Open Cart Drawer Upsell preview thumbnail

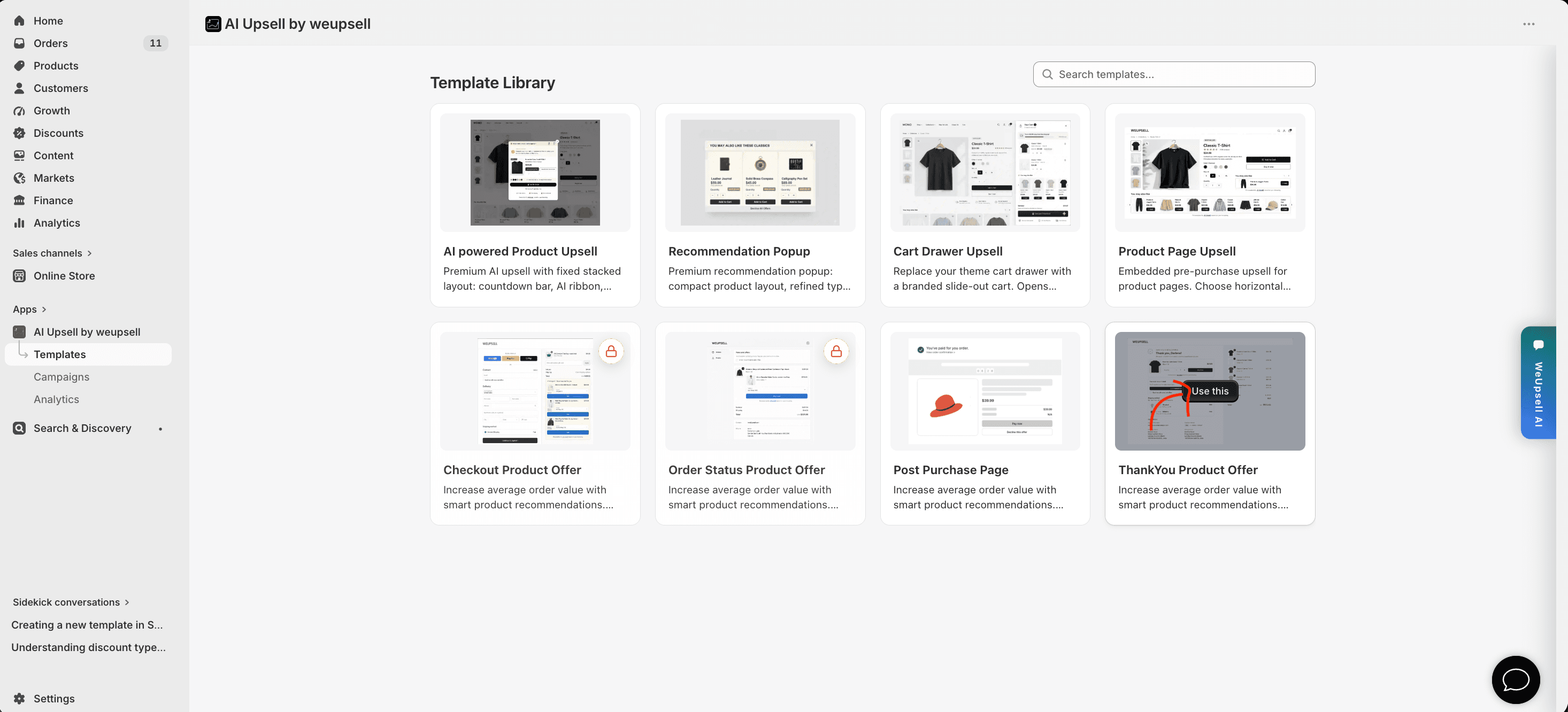click(985, 173)
